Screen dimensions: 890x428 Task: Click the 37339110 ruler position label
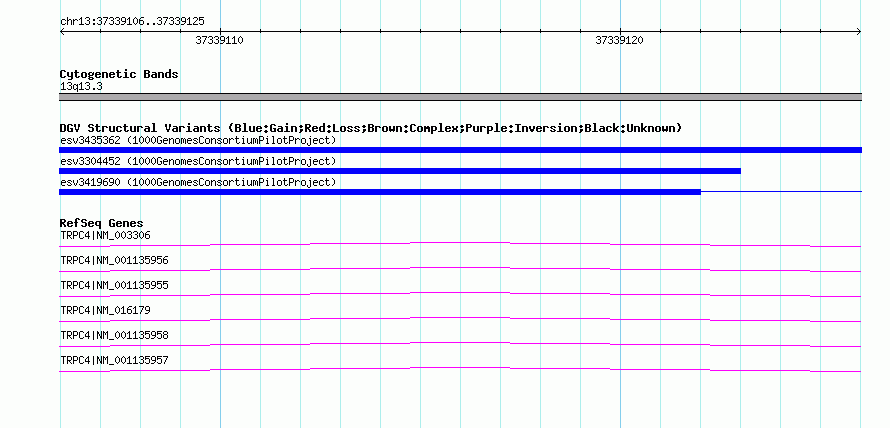click(x=220, y=40)
